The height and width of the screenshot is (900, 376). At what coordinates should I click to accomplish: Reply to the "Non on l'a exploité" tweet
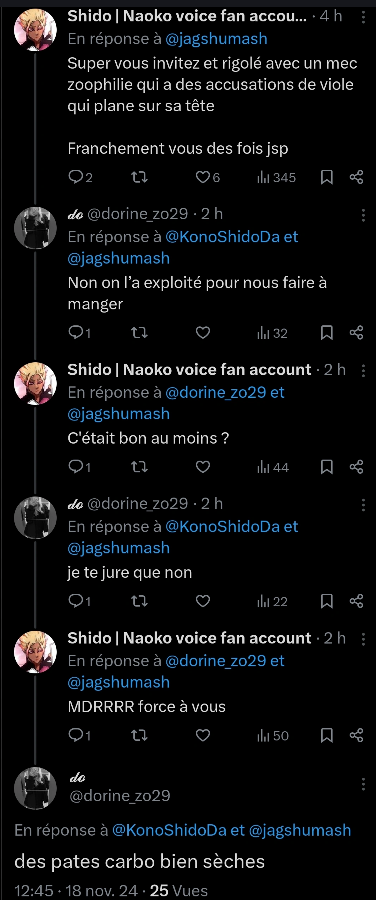[x=79, y=333]
